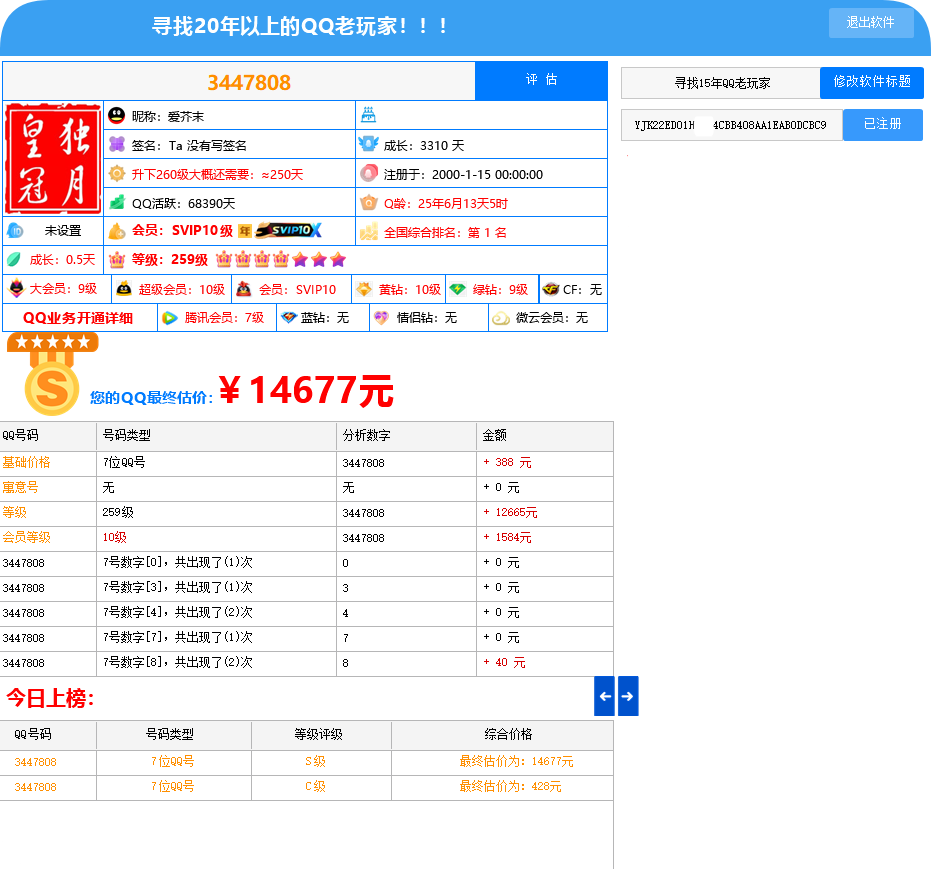Select the 基础价格 row label
Screen dimensions: 931x869
click(26, 462)
